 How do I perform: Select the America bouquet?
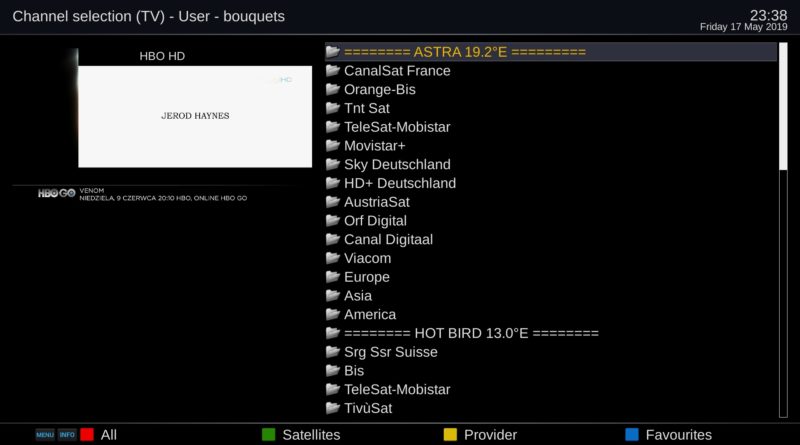pos(551,314)
